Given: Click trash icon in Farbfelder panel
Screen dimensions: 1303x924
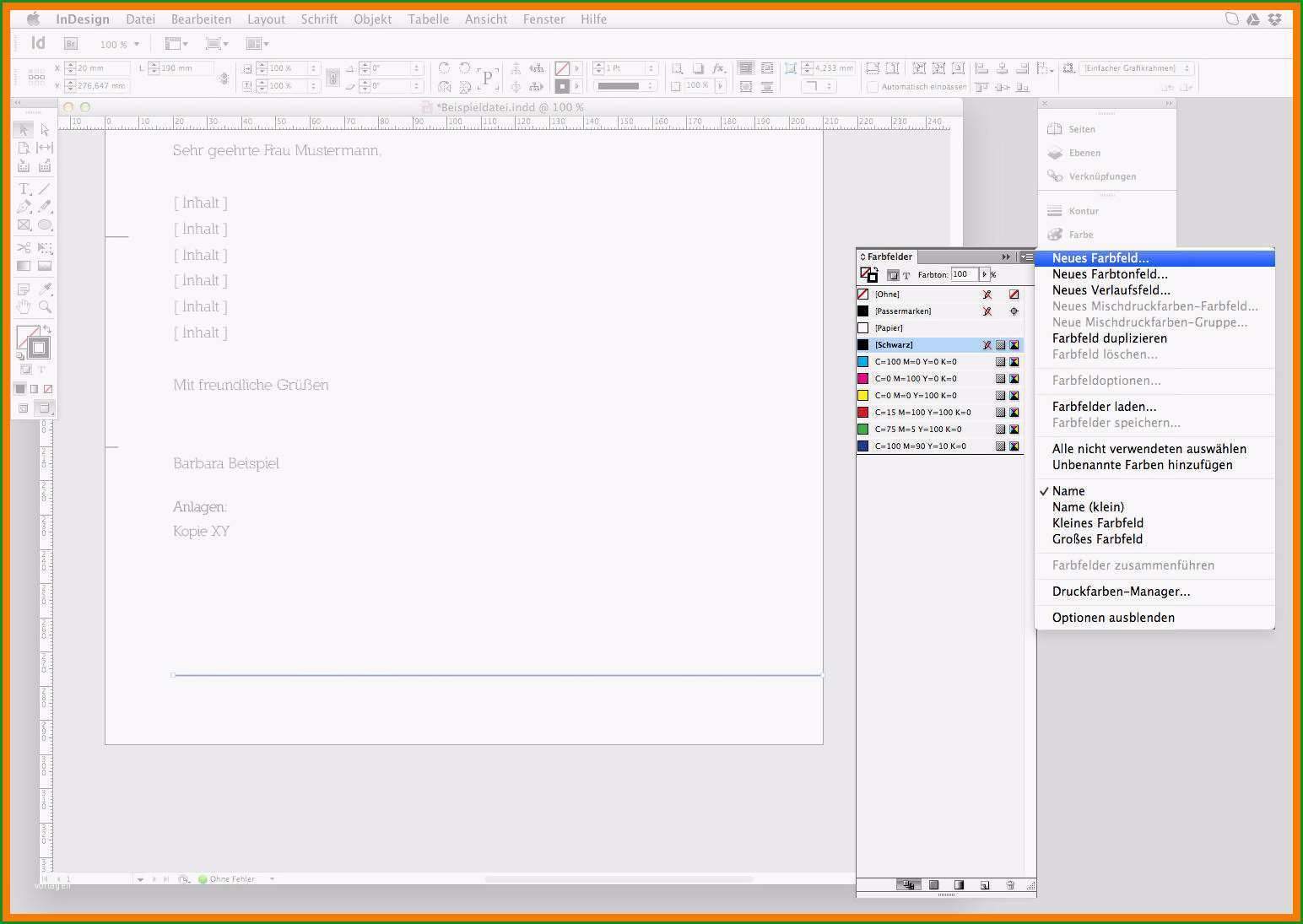Looking at the screenshot, I should (1010, 885).
